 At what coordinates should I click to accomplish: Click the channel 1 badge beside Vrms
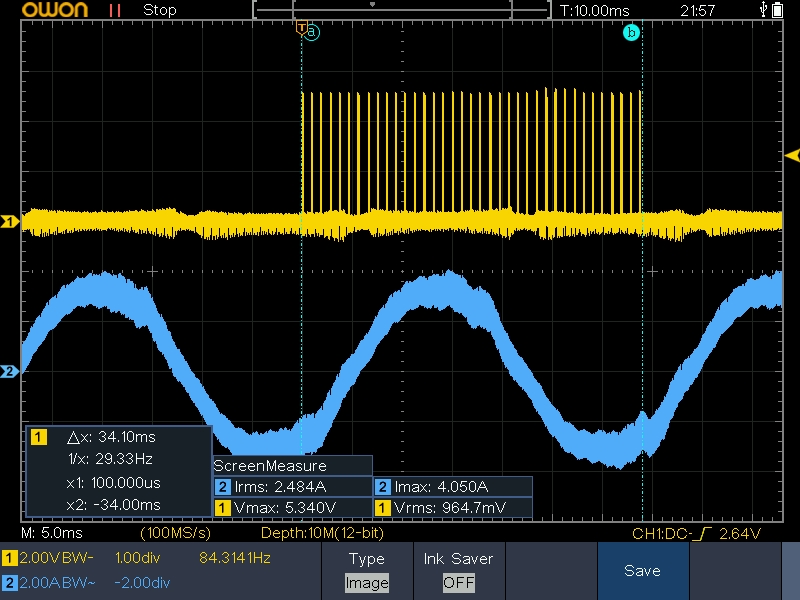pos(383,508)
